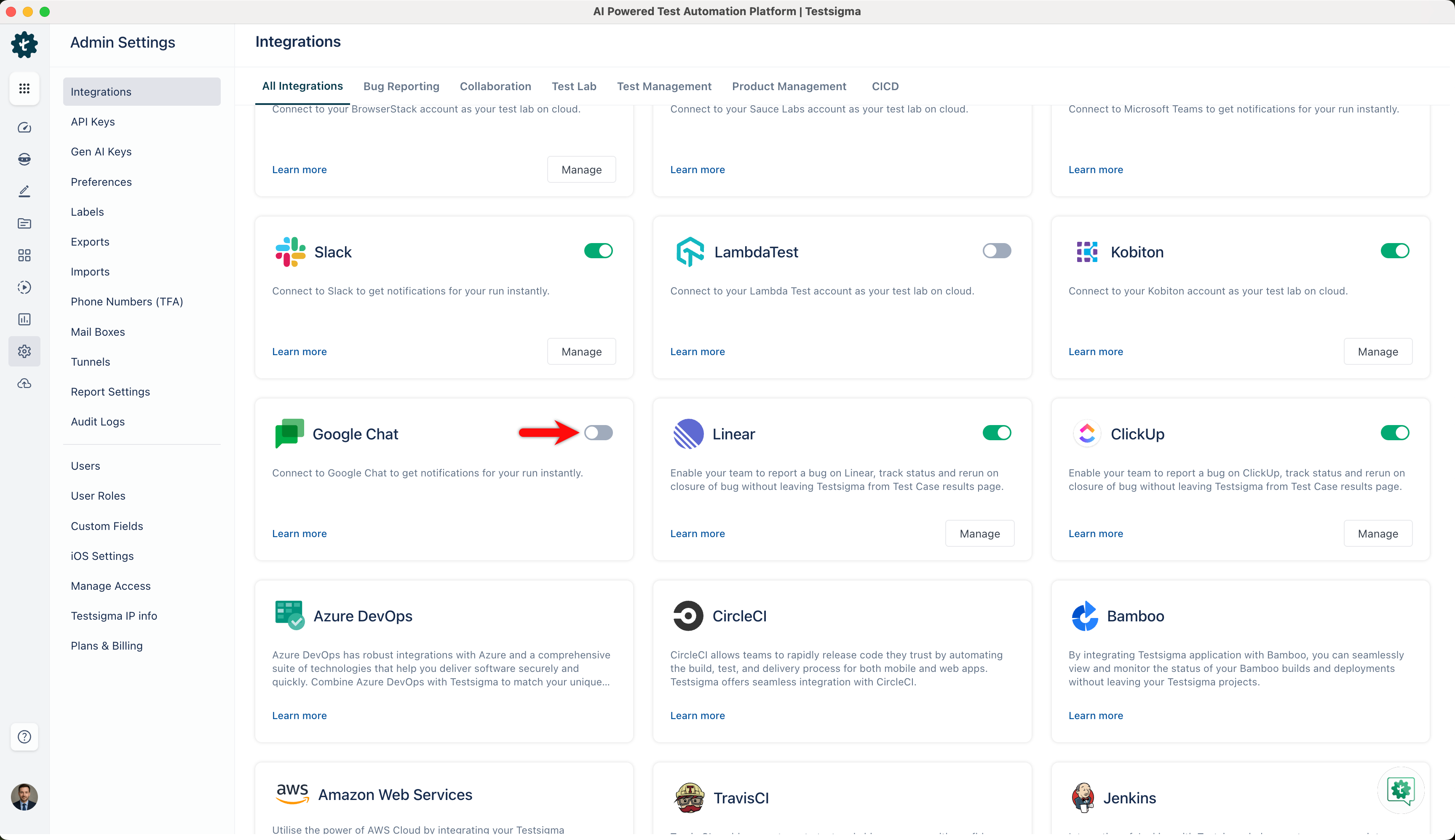Click the Azure DevOps logo icon
Viewport: 1455px width, 840px height.
pyautogui.click(x=290, y=615)
